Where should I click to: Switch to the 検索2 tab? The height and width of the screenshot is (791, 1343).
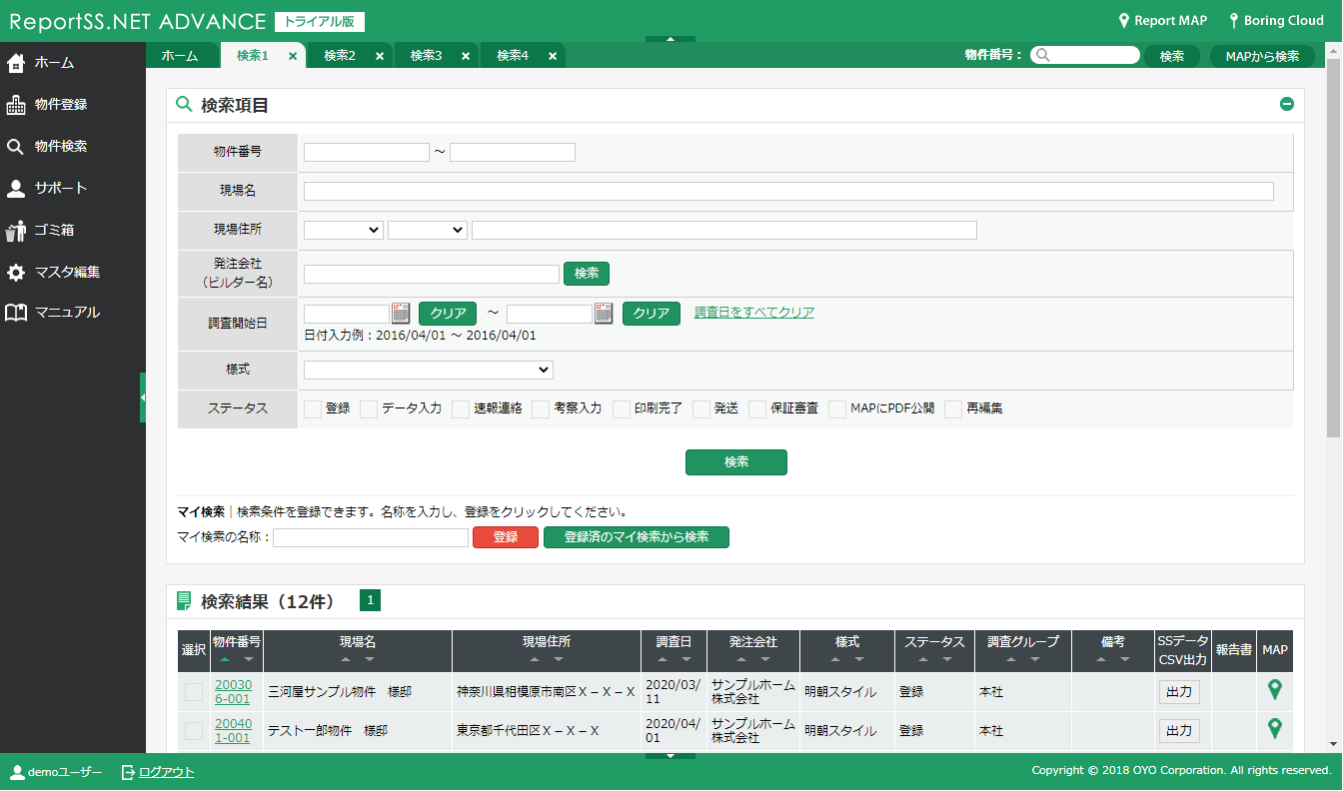(x=340, y=56)
